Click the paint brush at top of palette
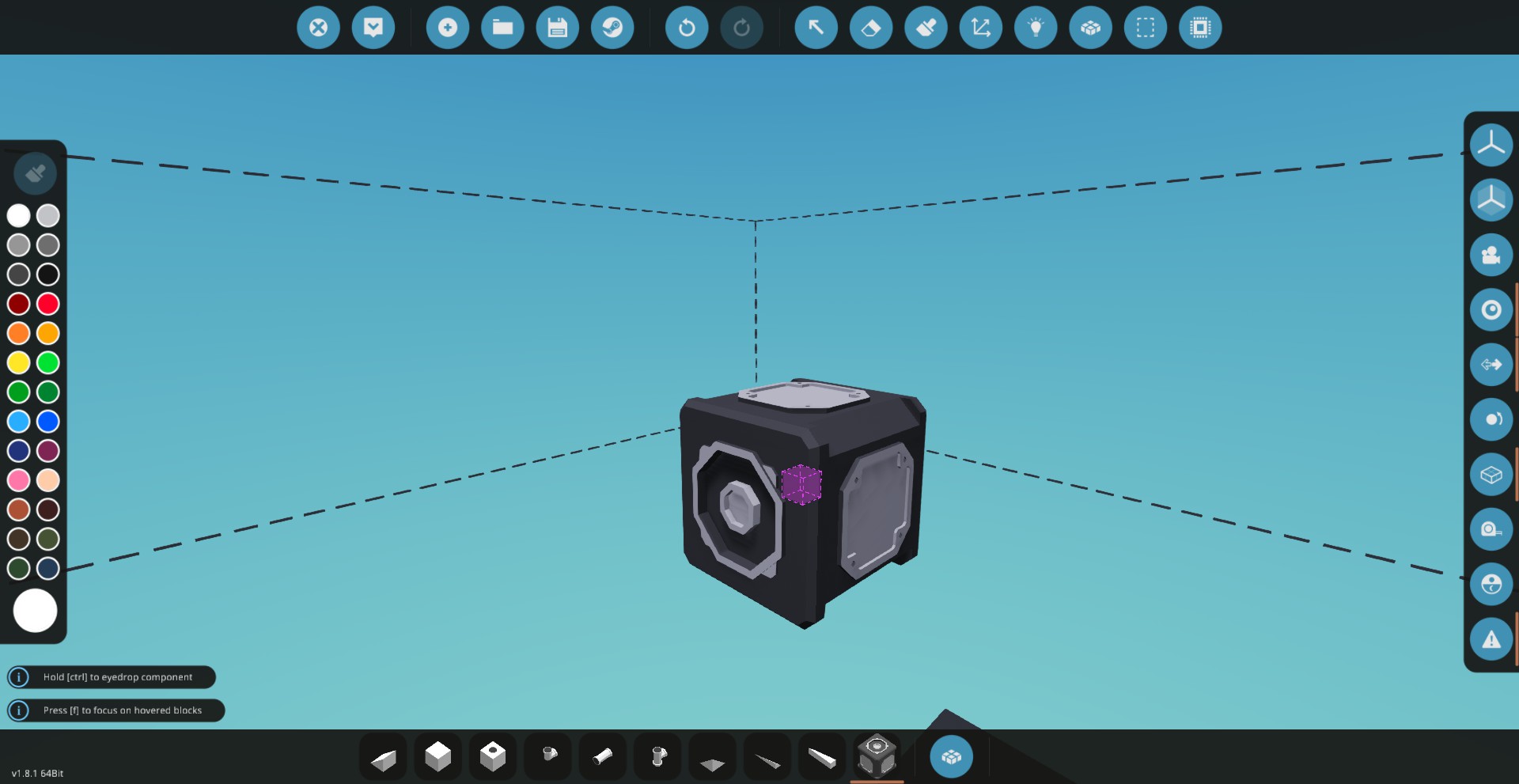The width and height of the screenshot is (1519, 784). pyautogui.click(x=35, y=173)
